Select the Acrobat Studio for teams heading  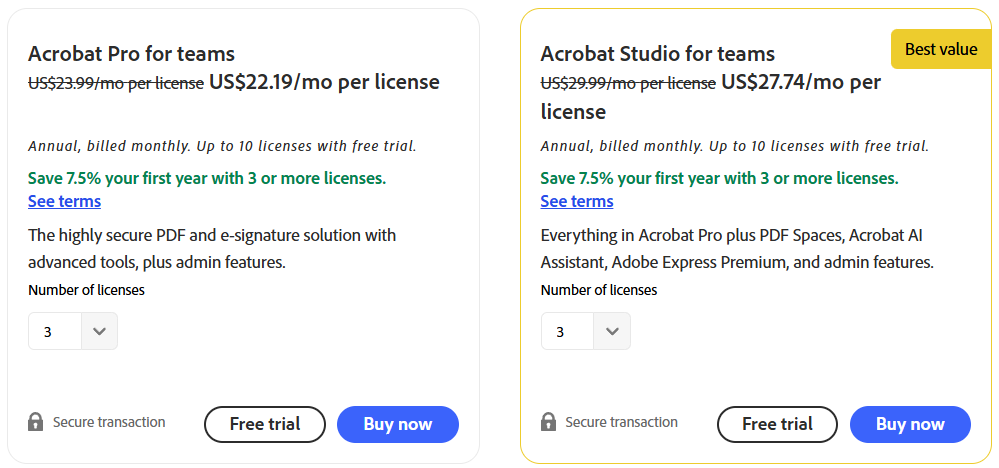(x=657, y=54)
